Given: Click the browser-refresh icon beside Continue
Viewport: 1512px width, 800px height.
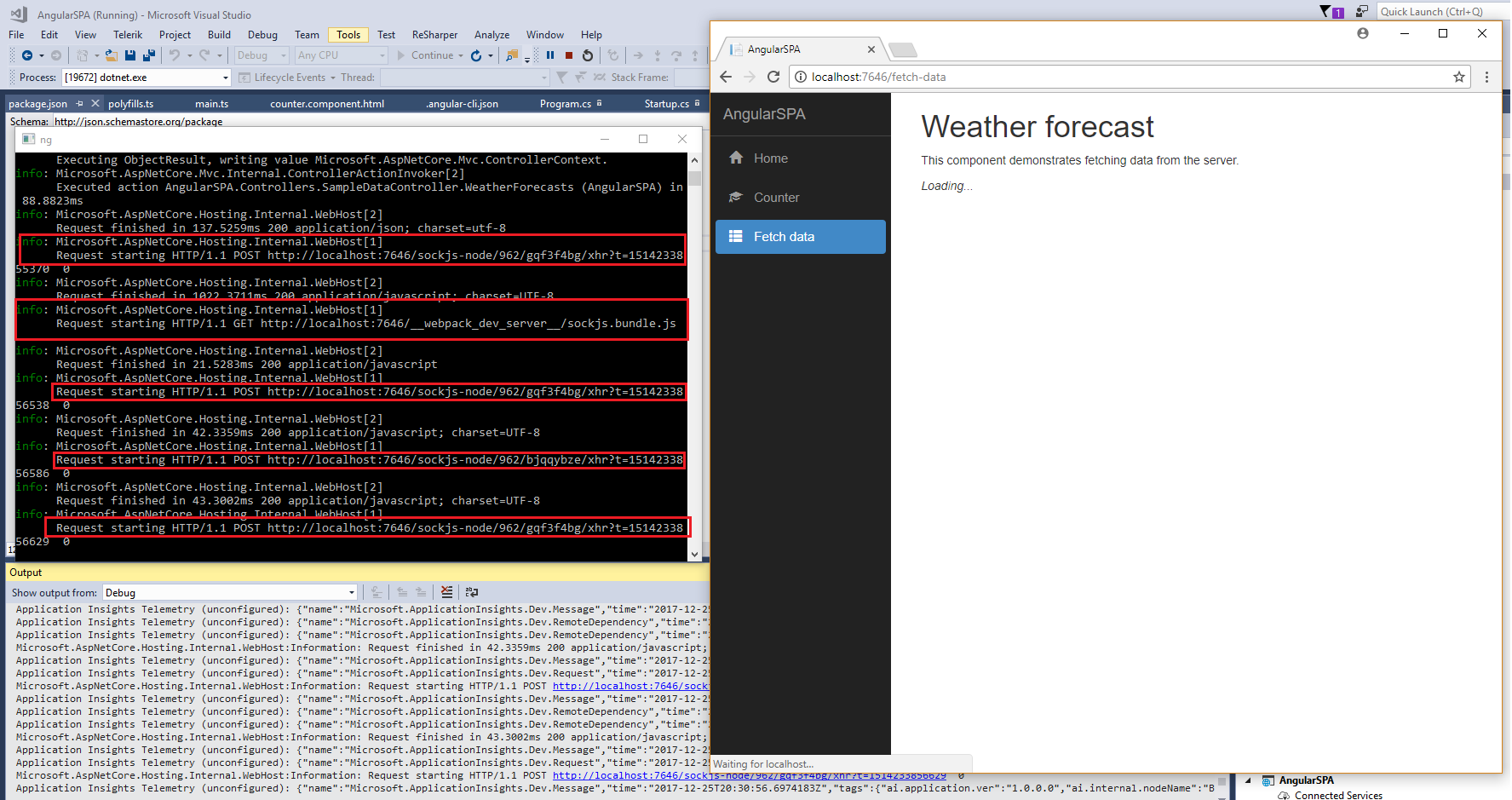Looking at the screenshot, I should point(476,55).
